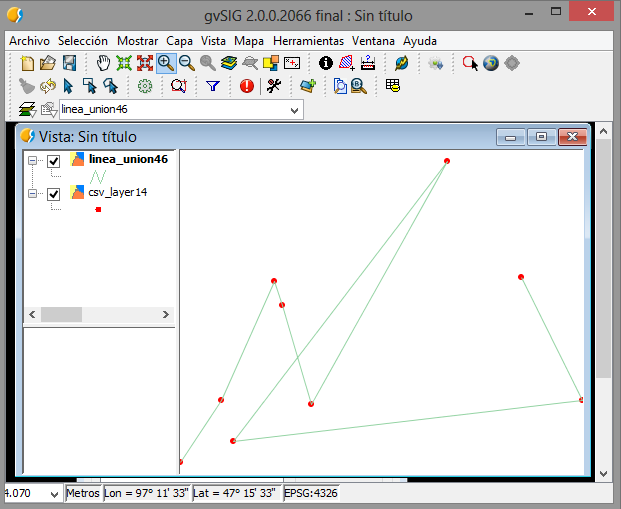Click the Zoom in magnifier tool
Image resolution: width=621 pixels, height=509 pixels.
point(166,63)
